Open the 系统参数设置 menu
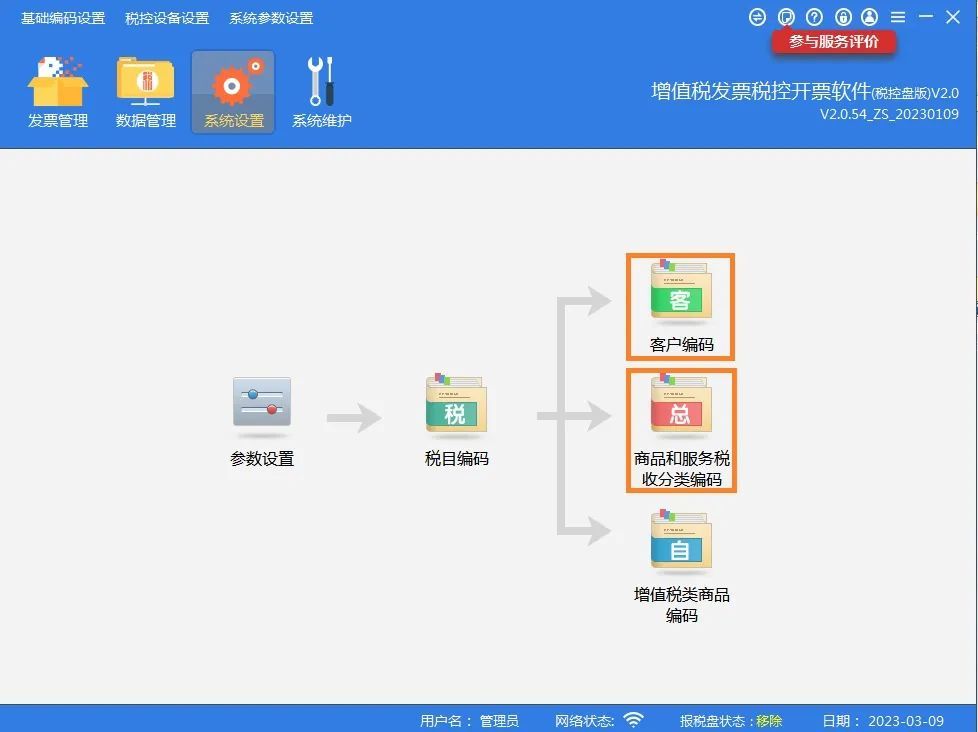 click(271, 18)
